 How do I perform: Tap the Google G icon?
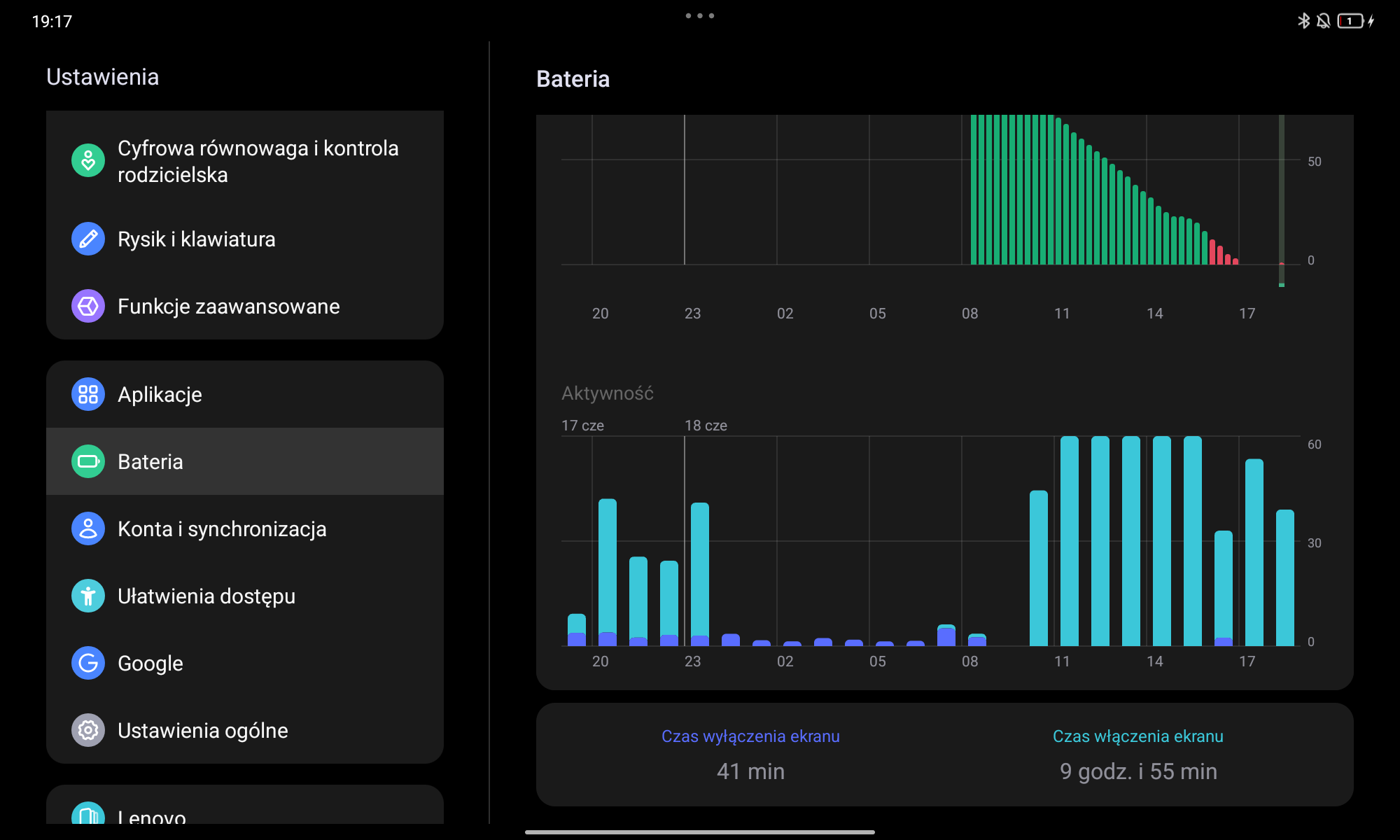coord(88,663)
